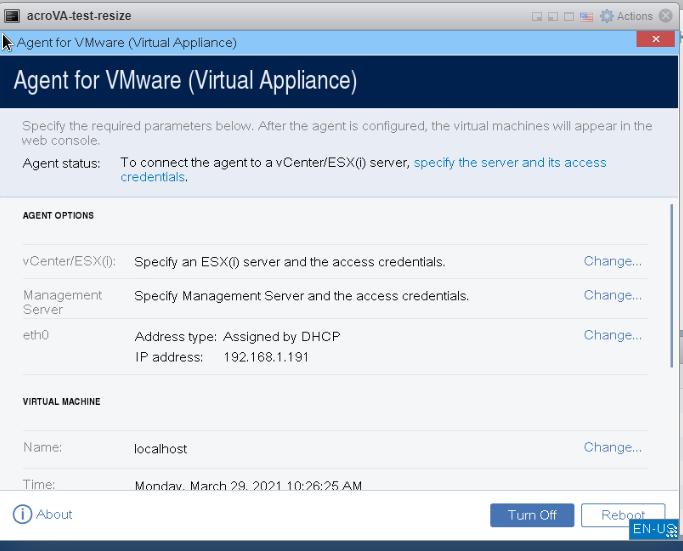Click the Turn Off button

(x=532, y=515)
